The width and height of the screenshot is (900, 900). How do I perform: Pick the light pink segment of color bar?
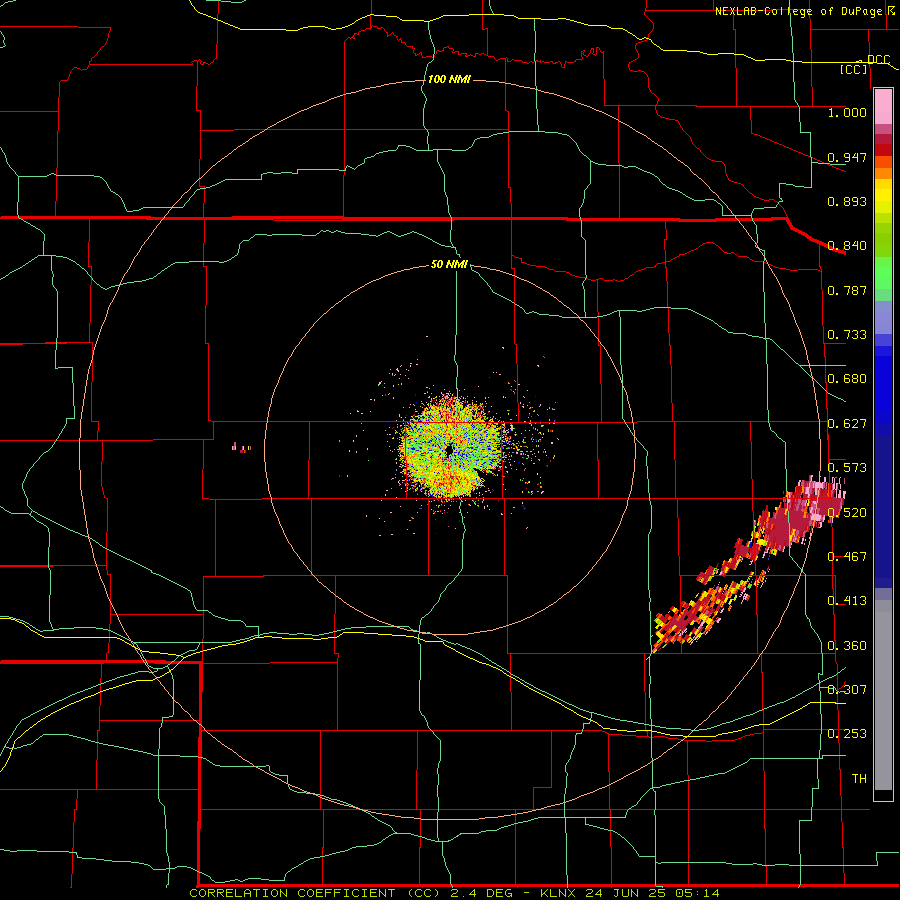(x=883, y=107)
